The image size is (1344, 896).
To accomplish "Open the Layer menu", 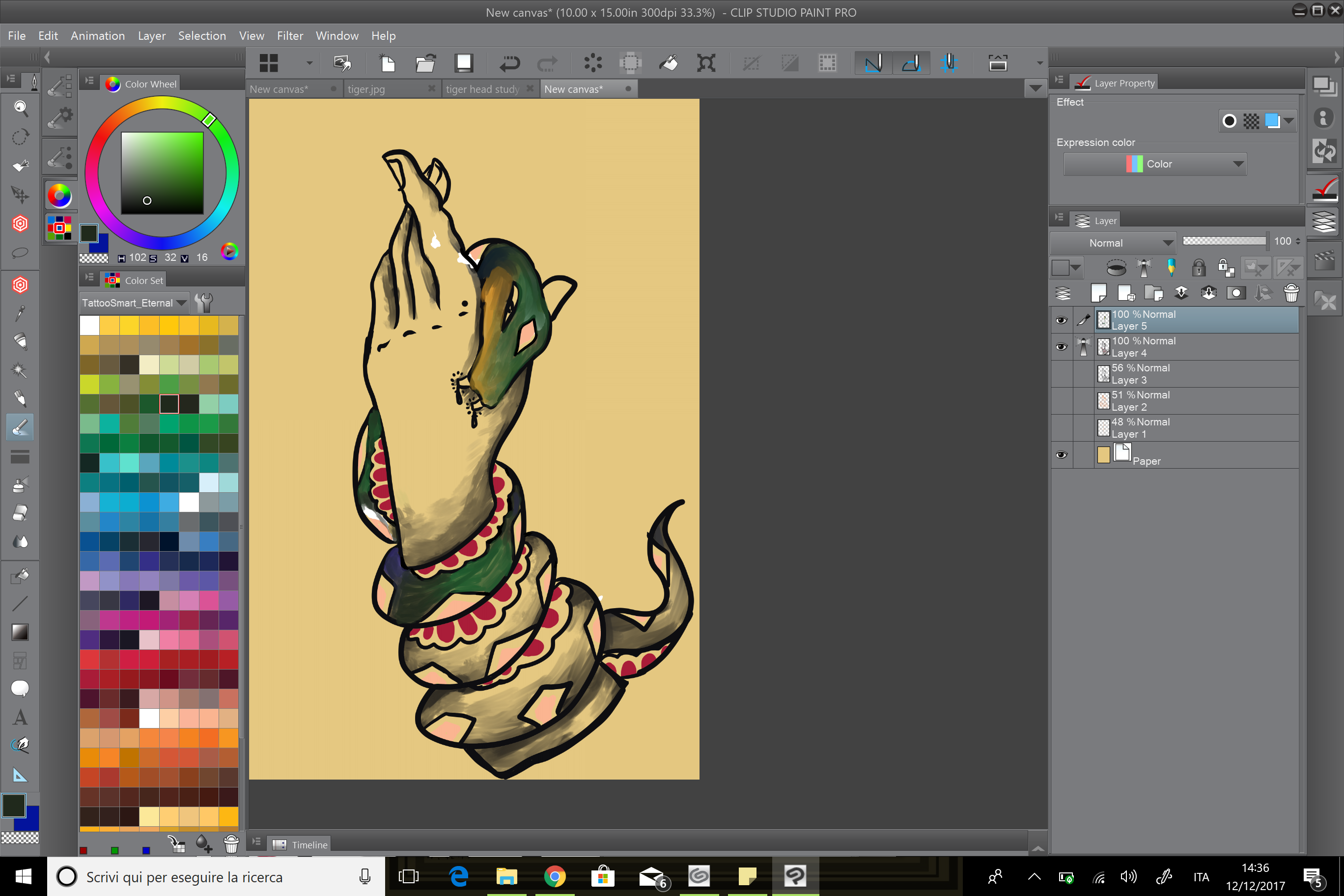I will click(x=151, y=35).
